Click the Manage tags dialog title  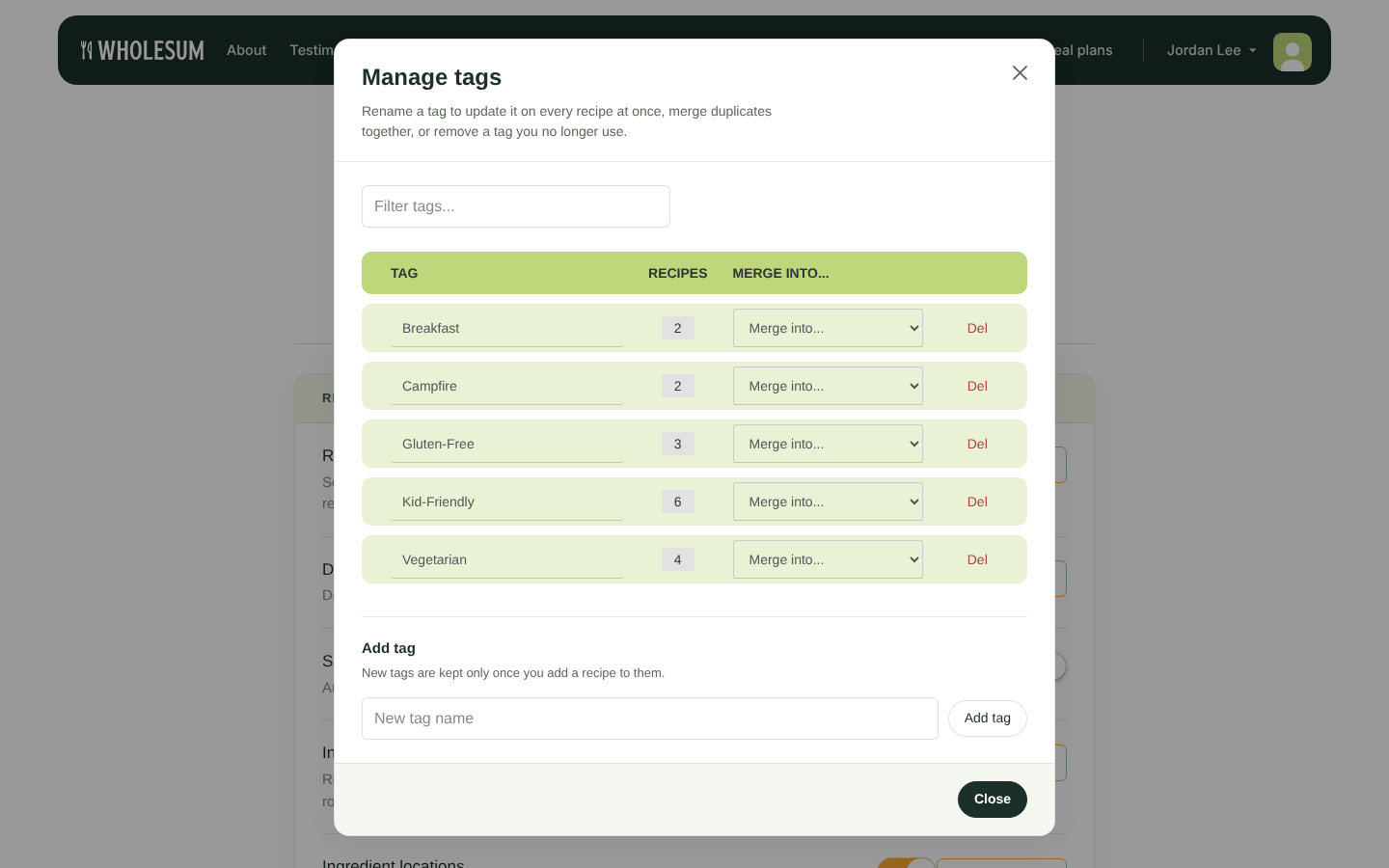[431, 77]
